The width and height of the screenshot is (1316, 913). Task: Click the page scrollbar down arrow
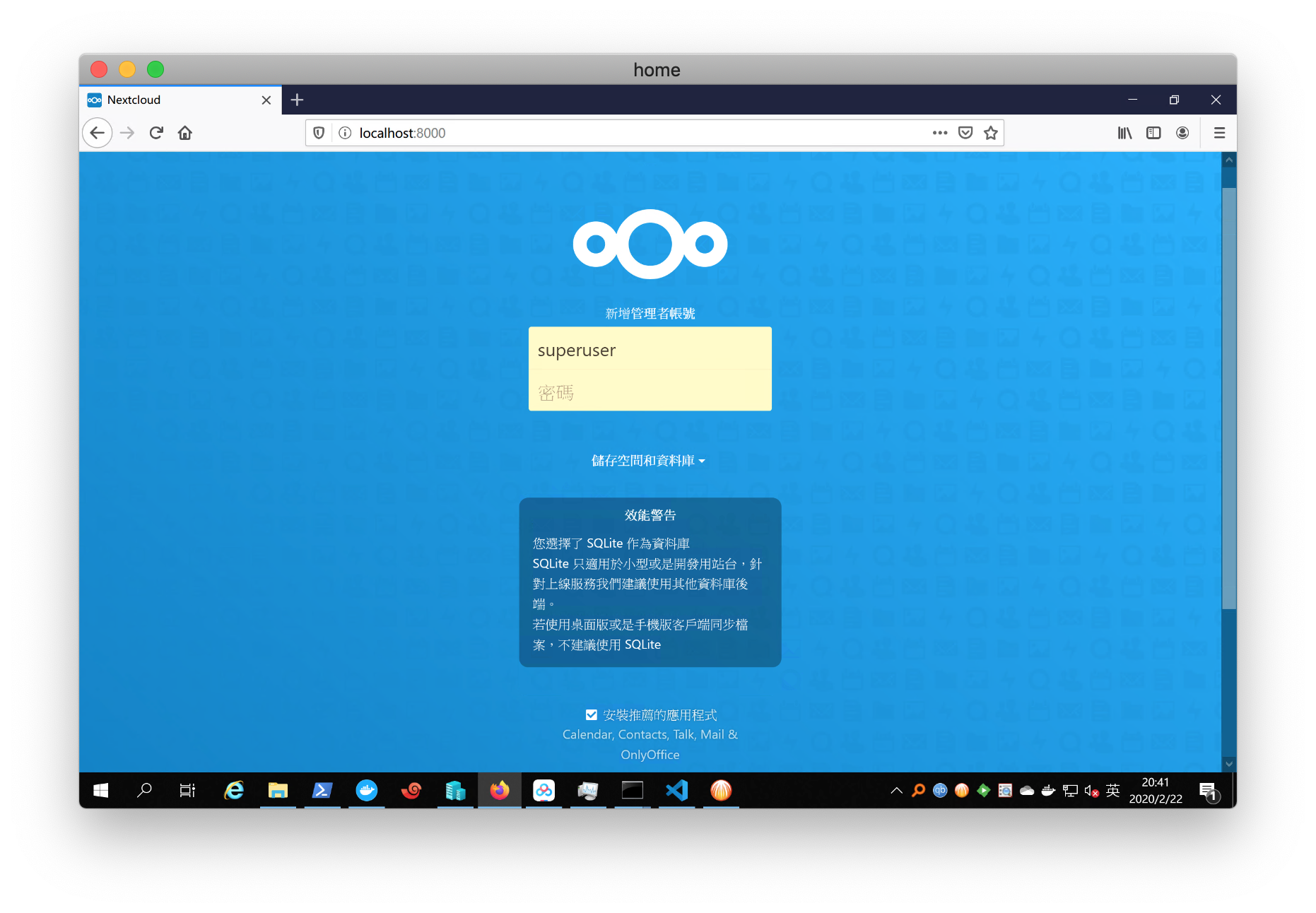point(1229,764)
